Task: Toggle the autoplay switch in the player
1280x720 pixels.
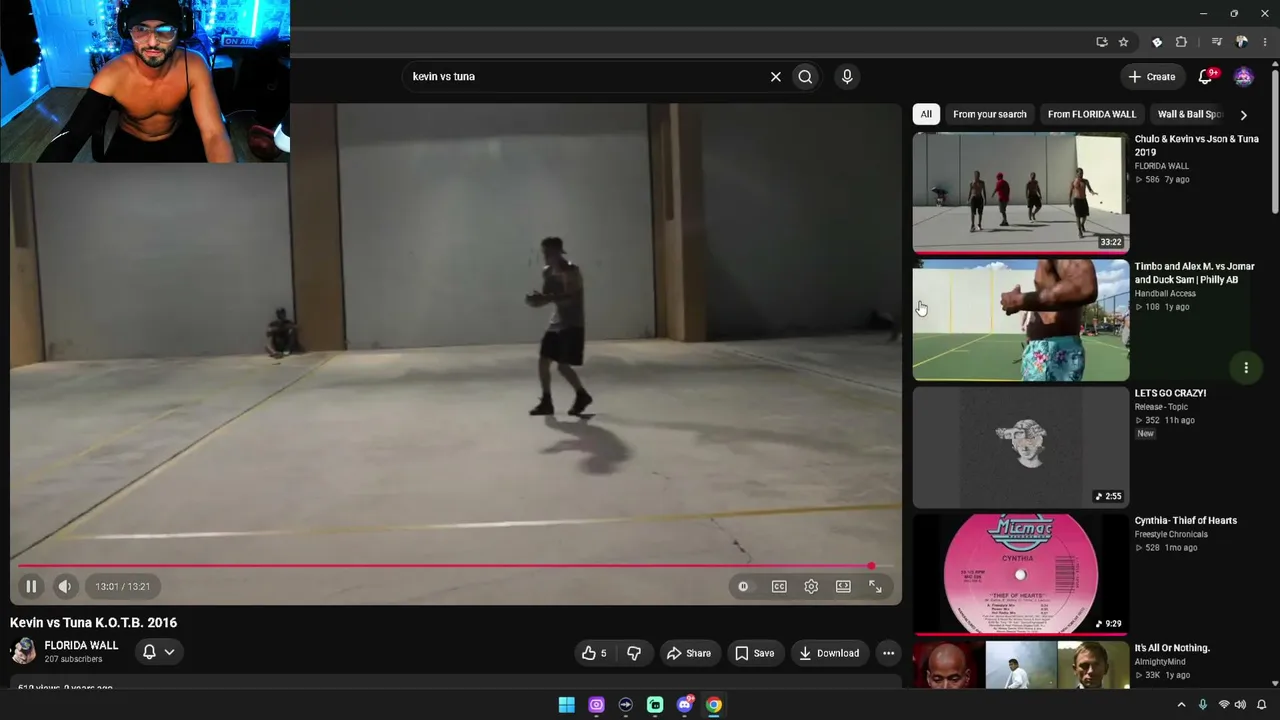Action: tap(743, 587)
